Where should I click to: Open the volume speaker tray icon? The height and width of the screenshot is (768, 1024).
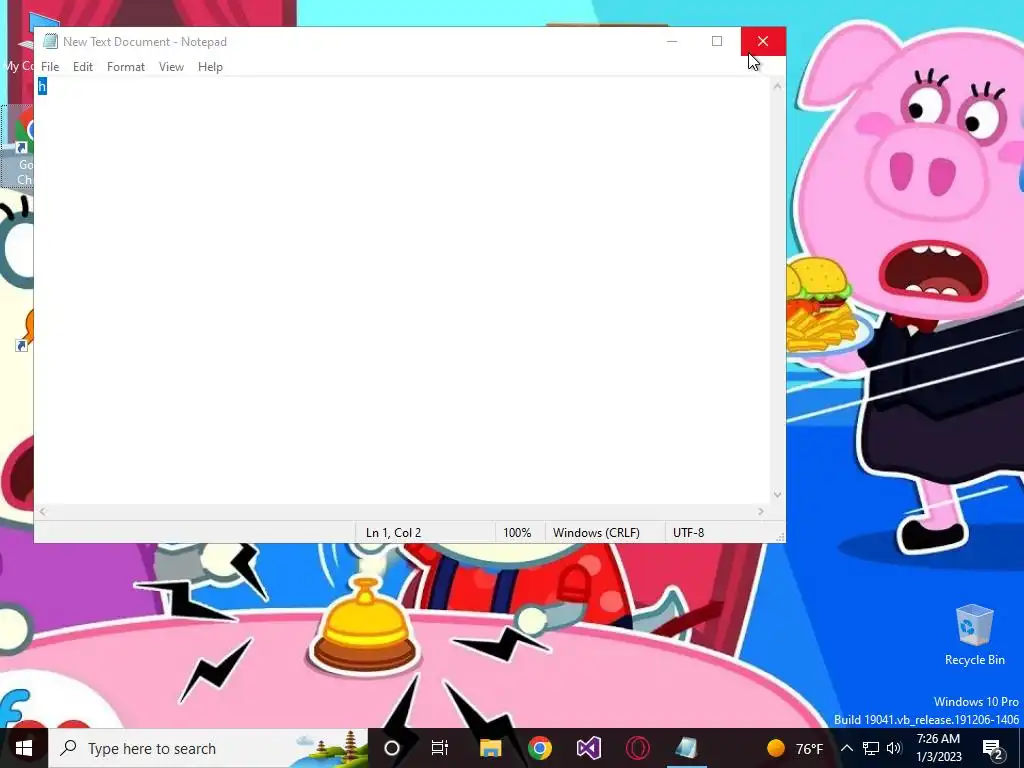tap(894, 748)
